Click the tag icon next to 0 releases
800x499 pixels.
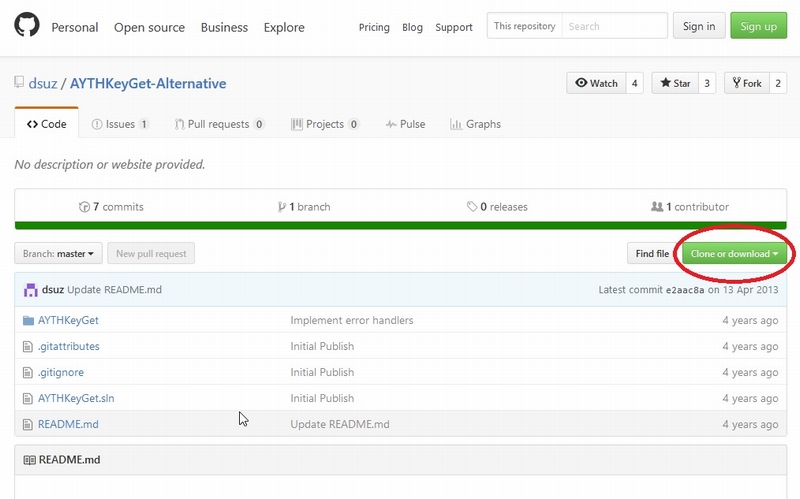click(x=471, y=207)
